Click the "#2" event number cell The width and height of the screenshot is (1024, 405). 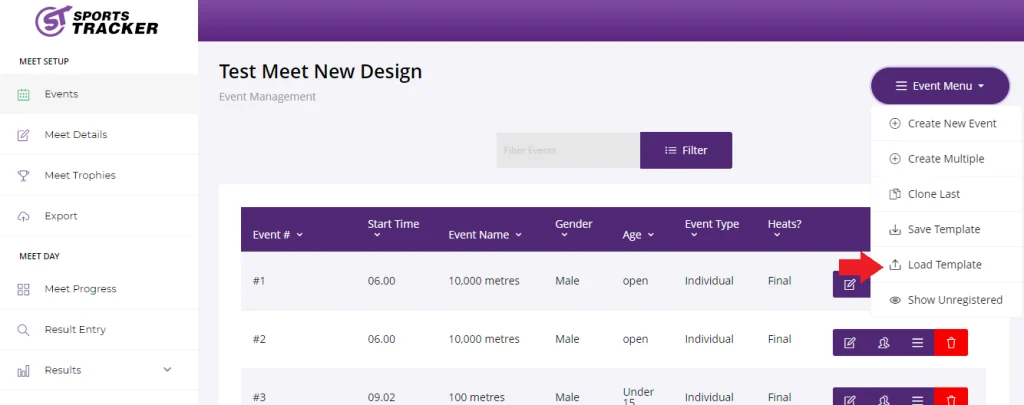(x=259, y=339)
